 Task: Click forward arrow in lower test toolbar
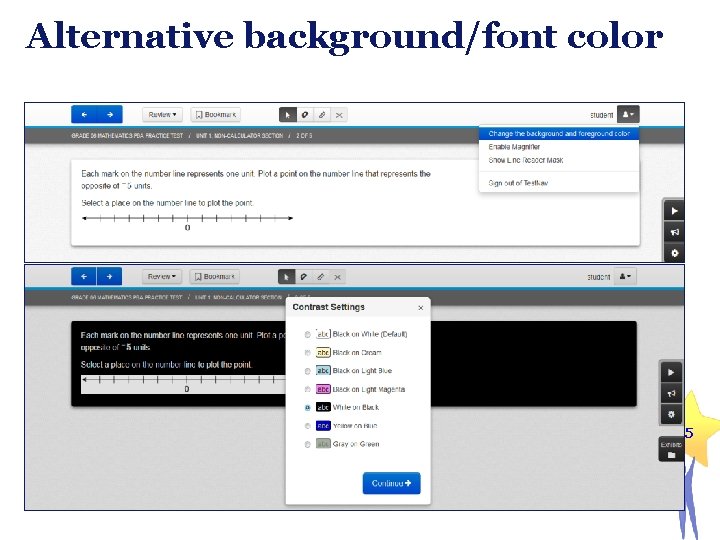(109, 276)
